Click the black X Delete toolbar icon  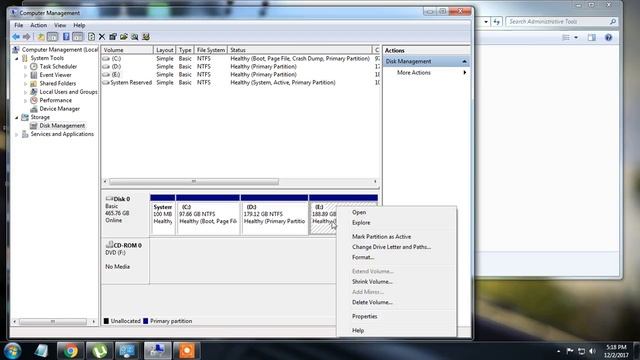click(102, 37)
